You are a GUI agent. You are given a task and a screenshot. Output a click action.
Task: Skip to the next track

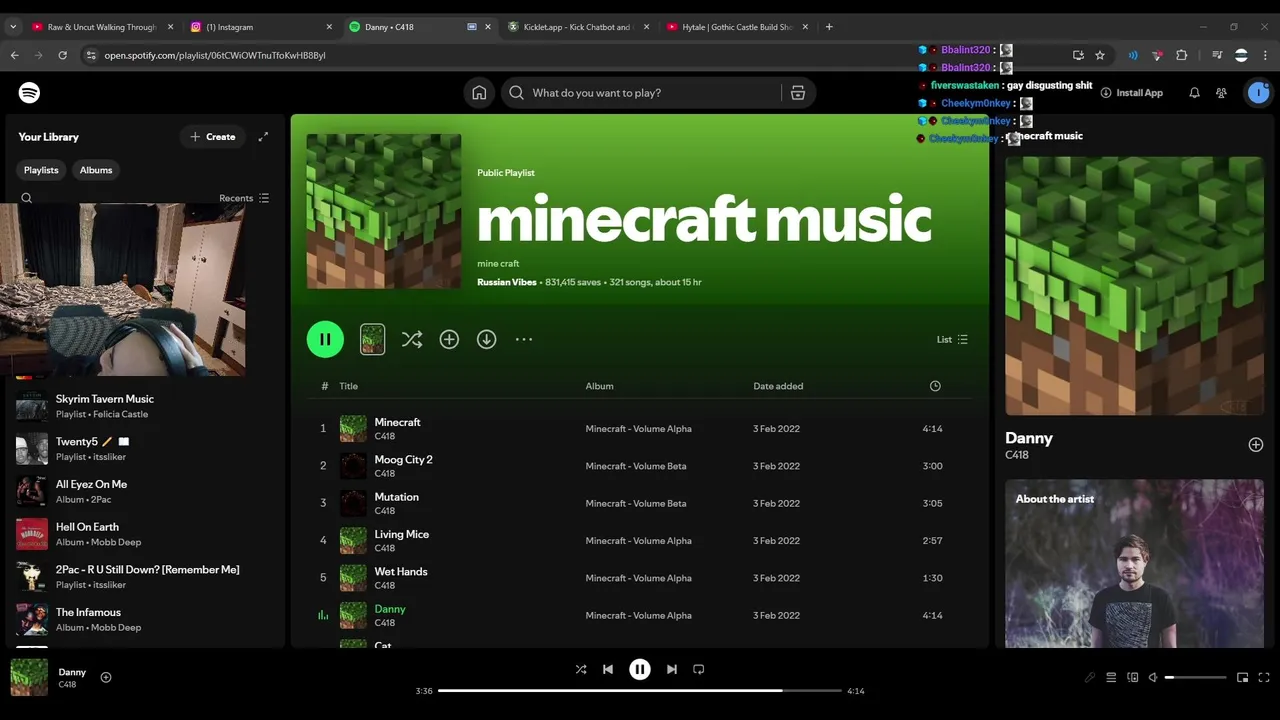[672, 669]
